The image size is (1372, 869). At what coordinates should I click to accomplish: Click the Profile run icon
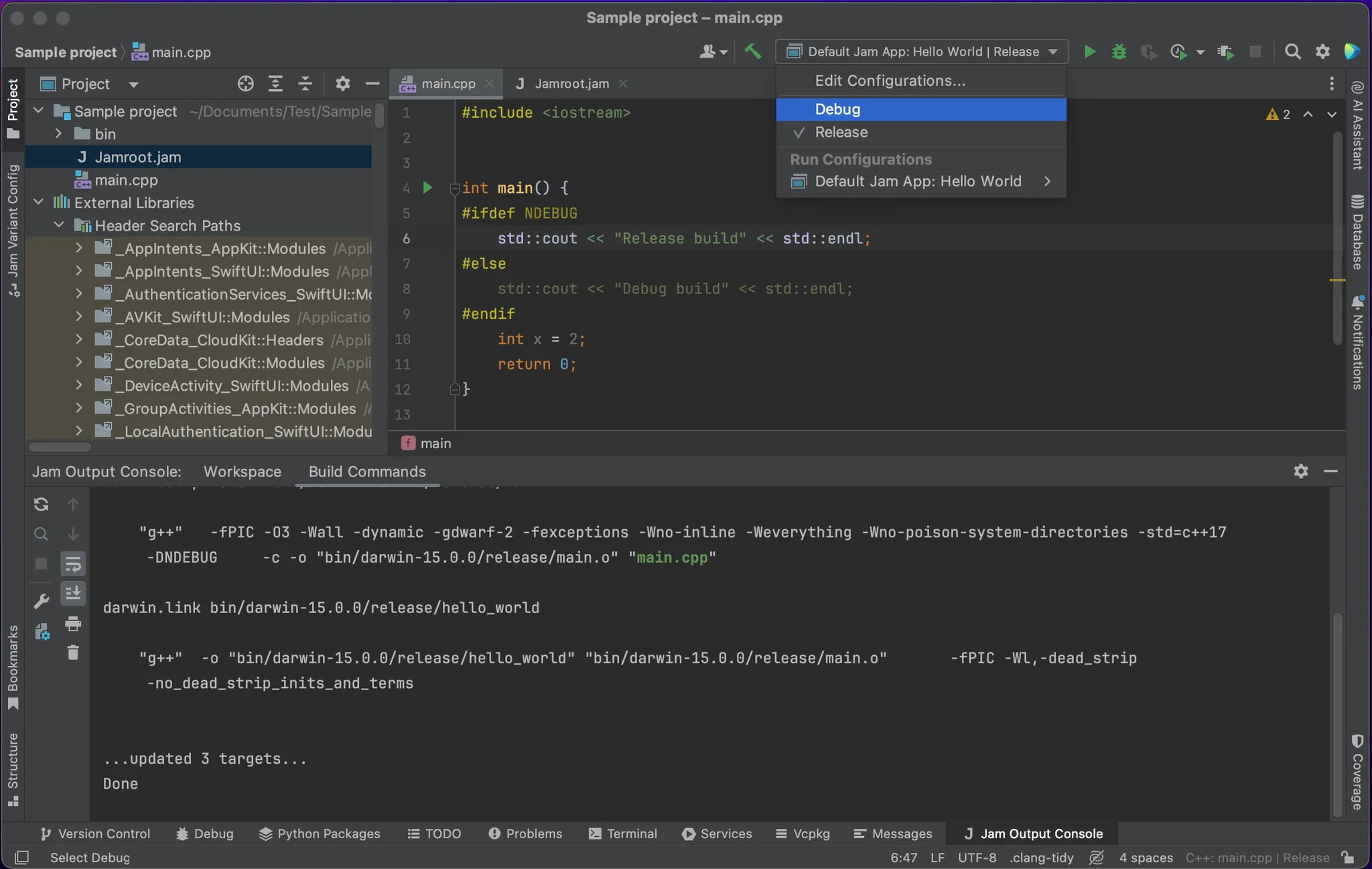(1178, 52)
